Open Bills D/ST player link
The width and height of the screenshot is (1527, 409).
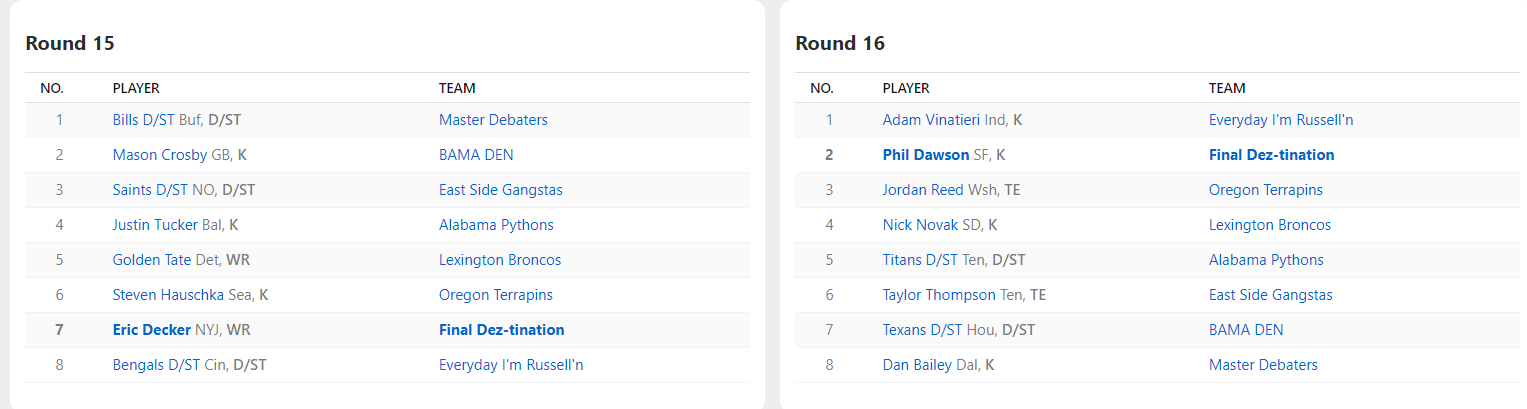[x=143, y=120]
